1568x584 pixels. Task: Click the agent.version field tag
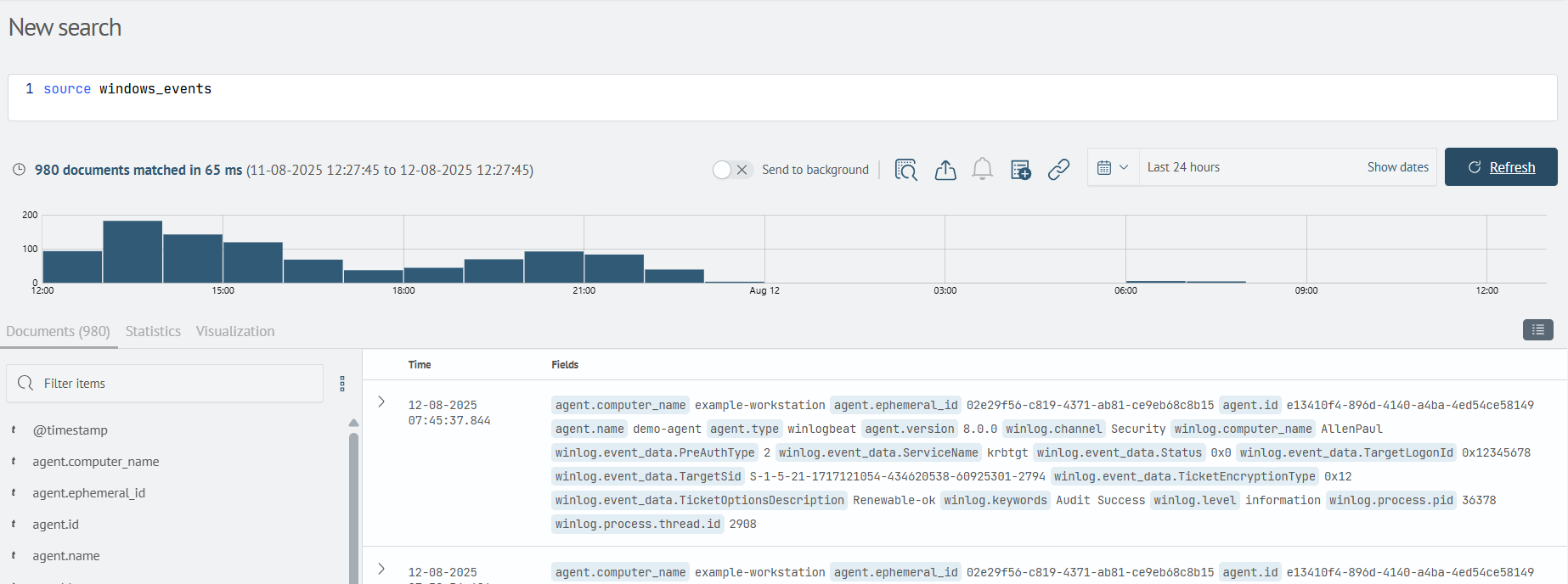(910, 429)
